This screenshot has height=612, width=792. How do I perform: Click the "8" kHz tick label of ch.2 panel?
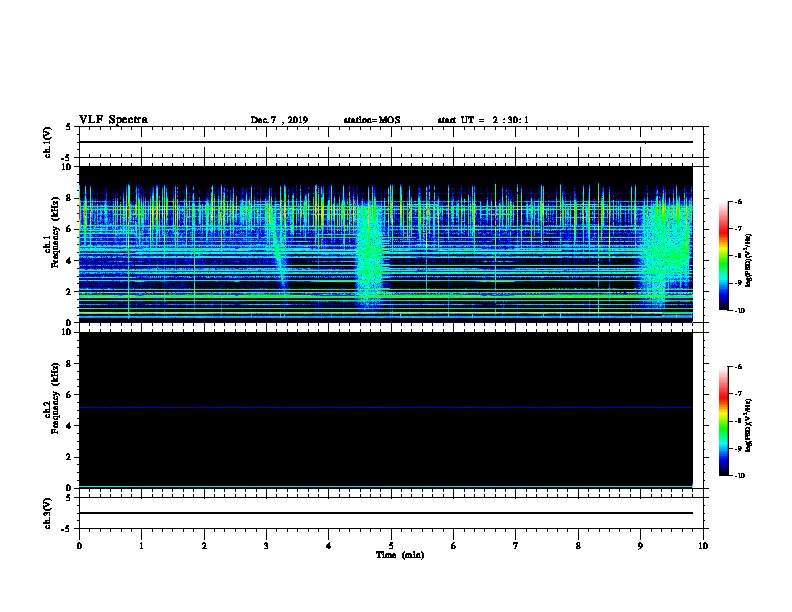tap(69, 364)
